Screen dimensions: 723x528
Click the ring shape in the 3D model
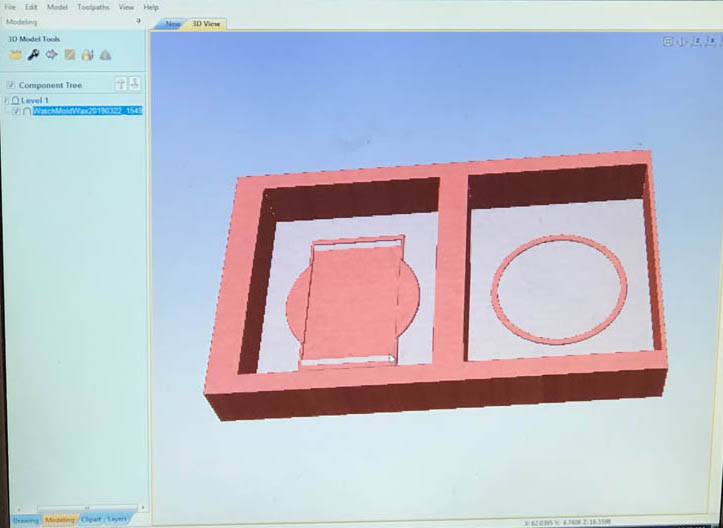559,289
